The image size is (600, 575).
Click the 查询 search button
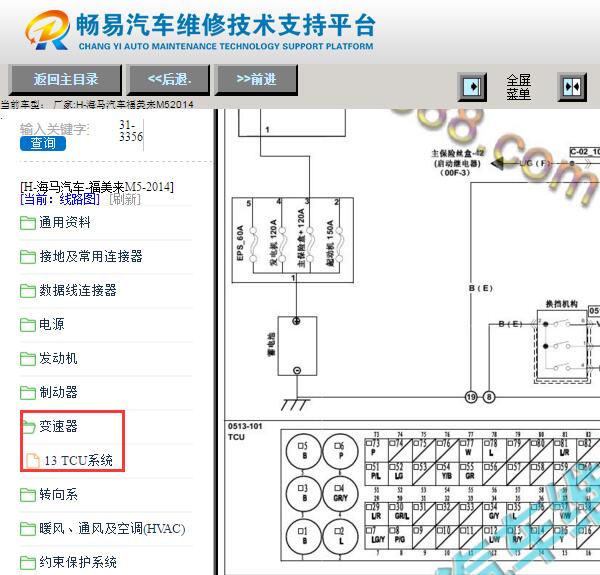[43, 143]
